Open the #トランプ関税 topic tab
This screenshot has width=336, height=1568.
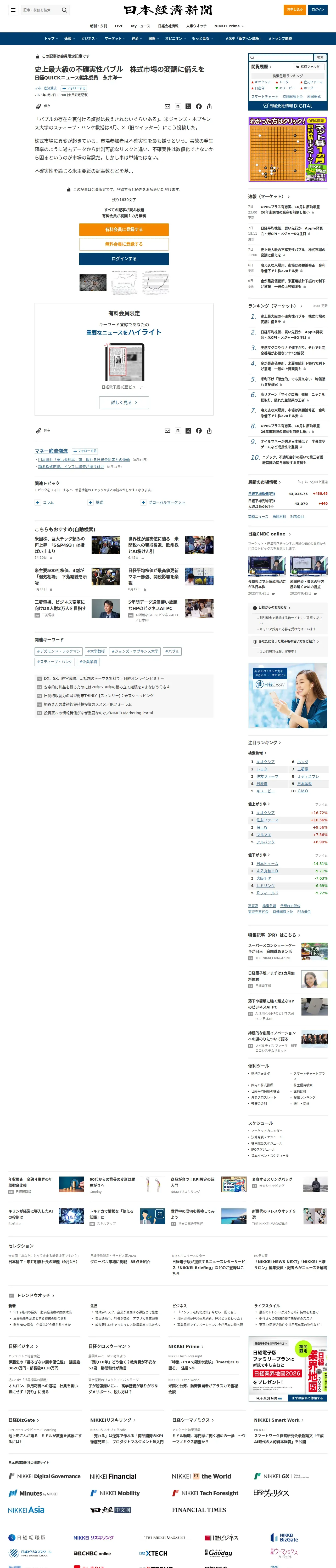(280, 38)
